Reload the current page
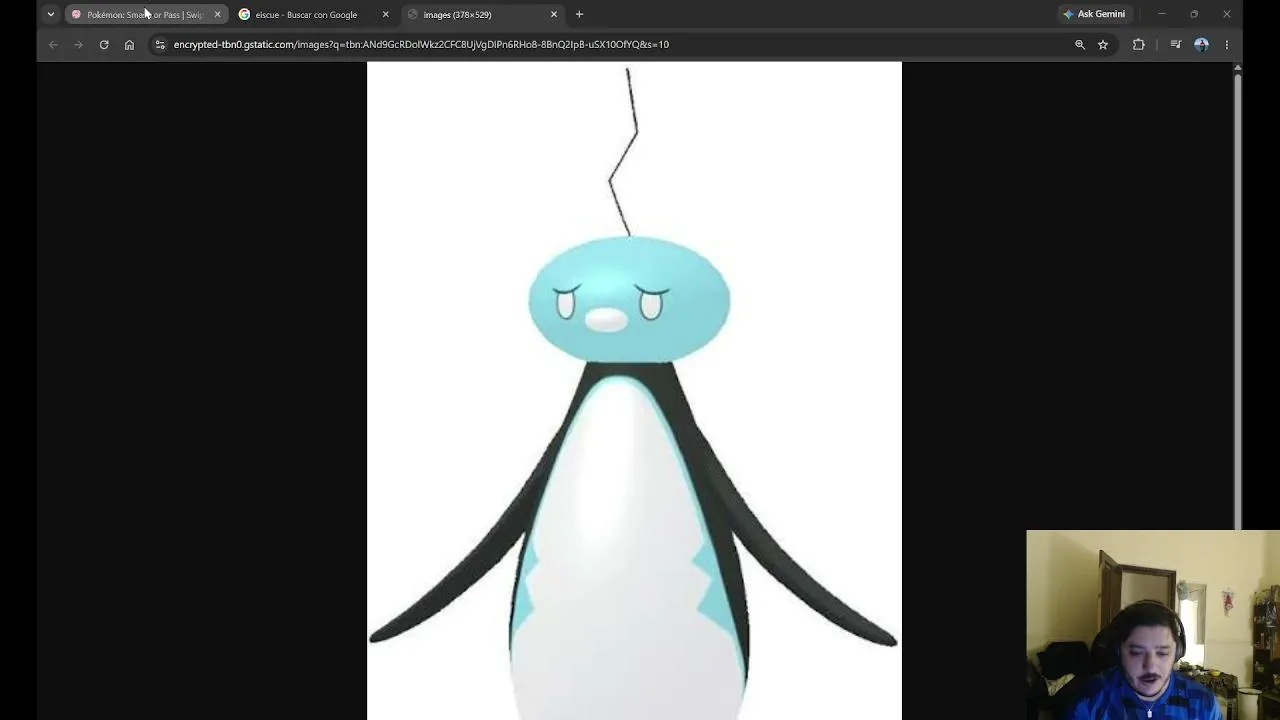 click(104, 44)
